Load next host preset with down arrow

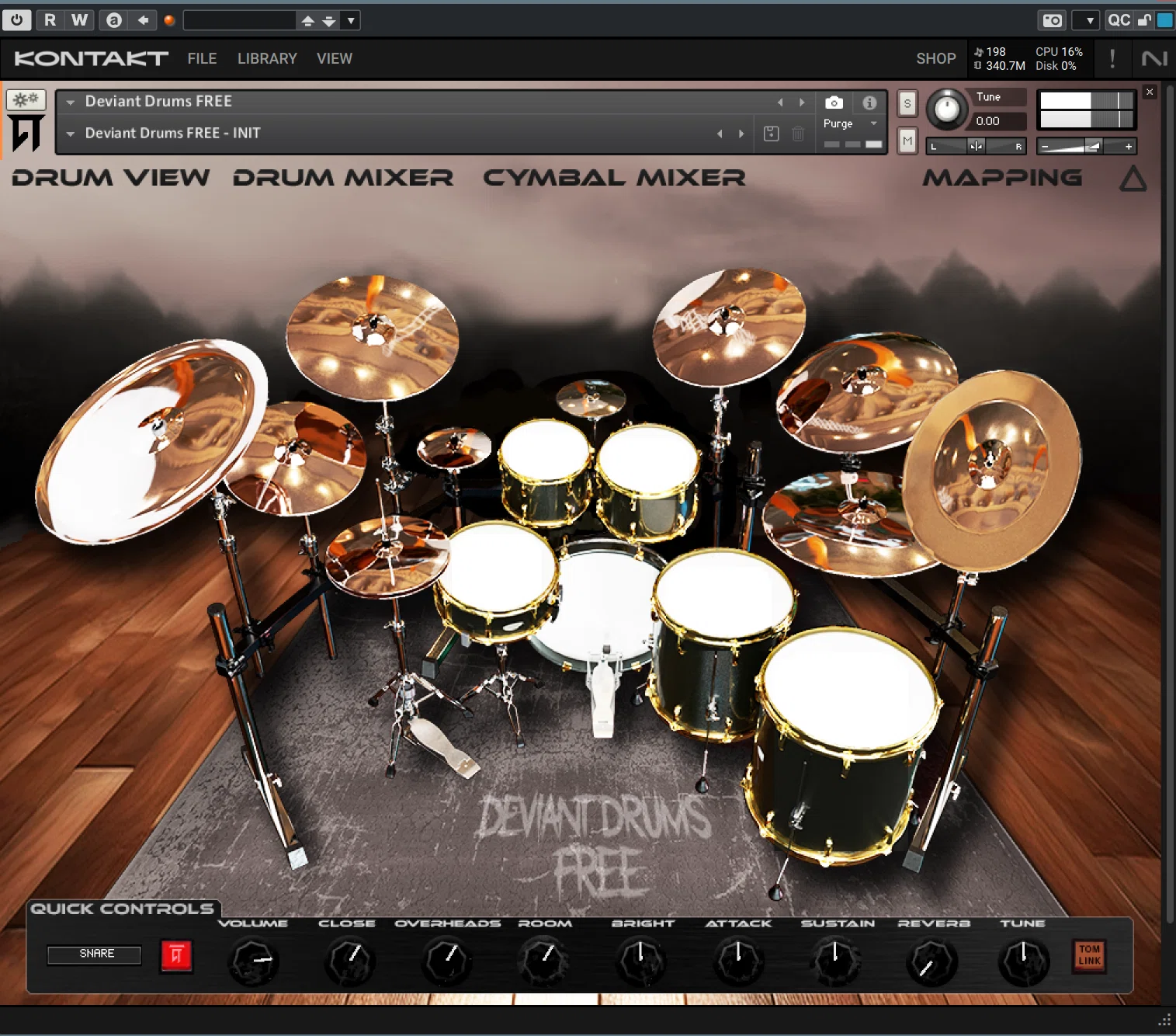329,21
